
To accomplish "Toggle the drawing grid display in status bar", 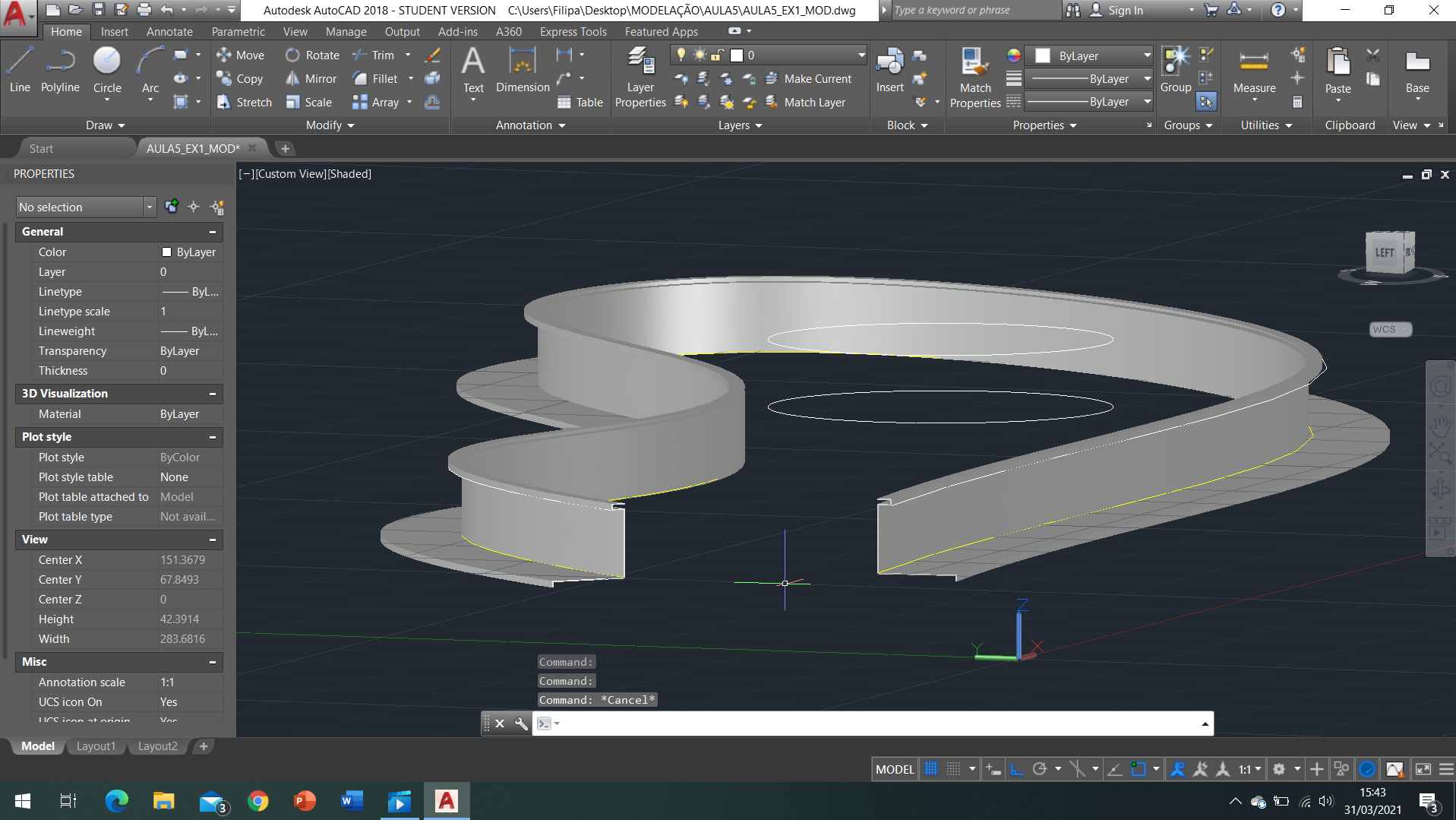I will pos(931,769).
